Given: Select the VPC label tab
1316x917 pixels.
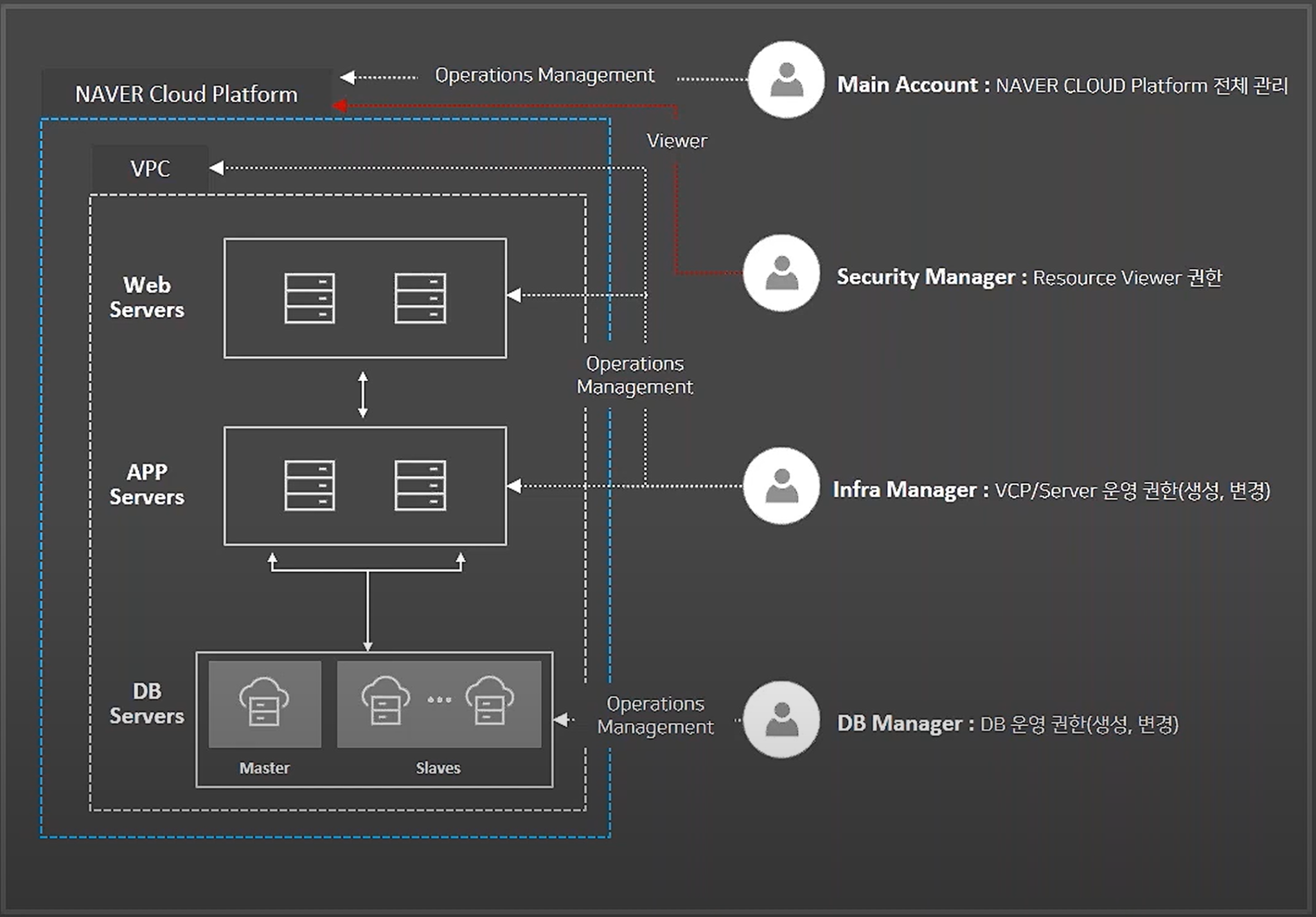Looking at the screenshot, I should pyautogui.click(x=150, y=169).
